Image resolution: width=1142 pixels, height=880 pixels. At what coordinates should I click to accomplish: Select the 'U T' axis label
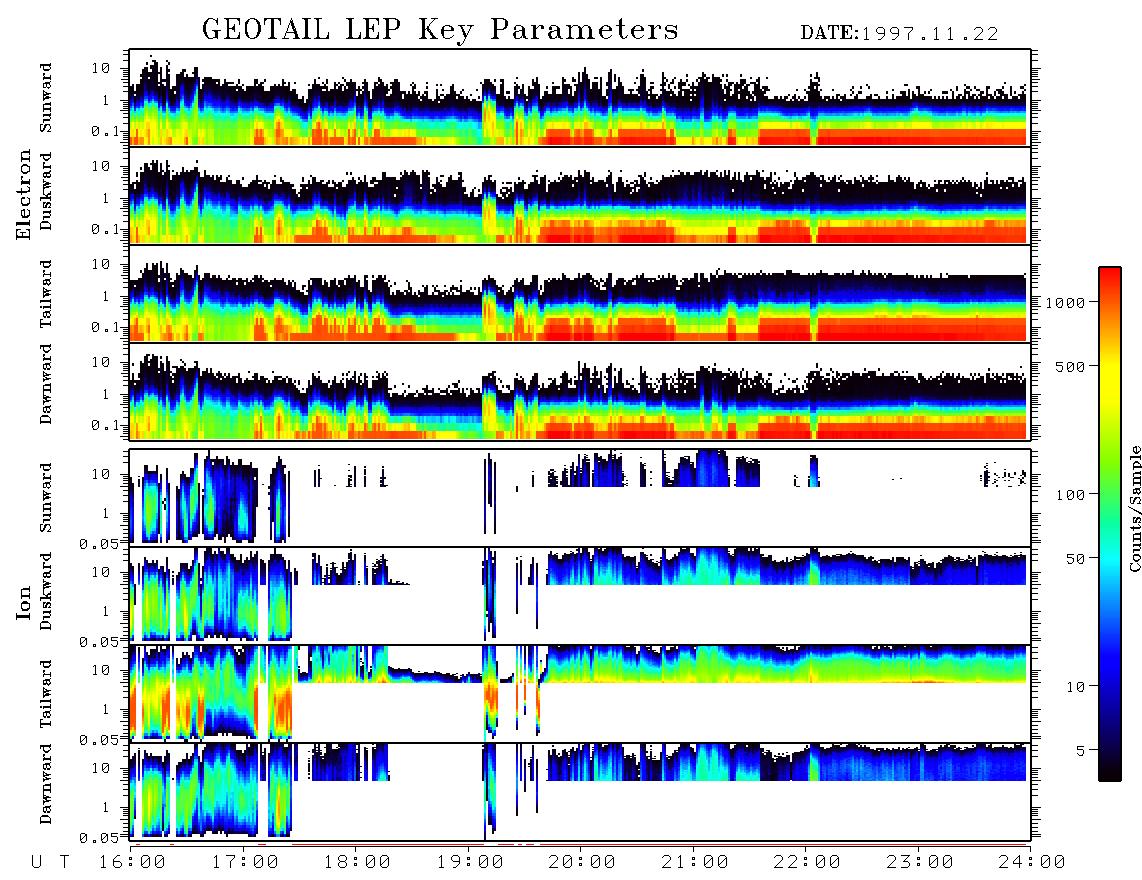tap(51, 862)
